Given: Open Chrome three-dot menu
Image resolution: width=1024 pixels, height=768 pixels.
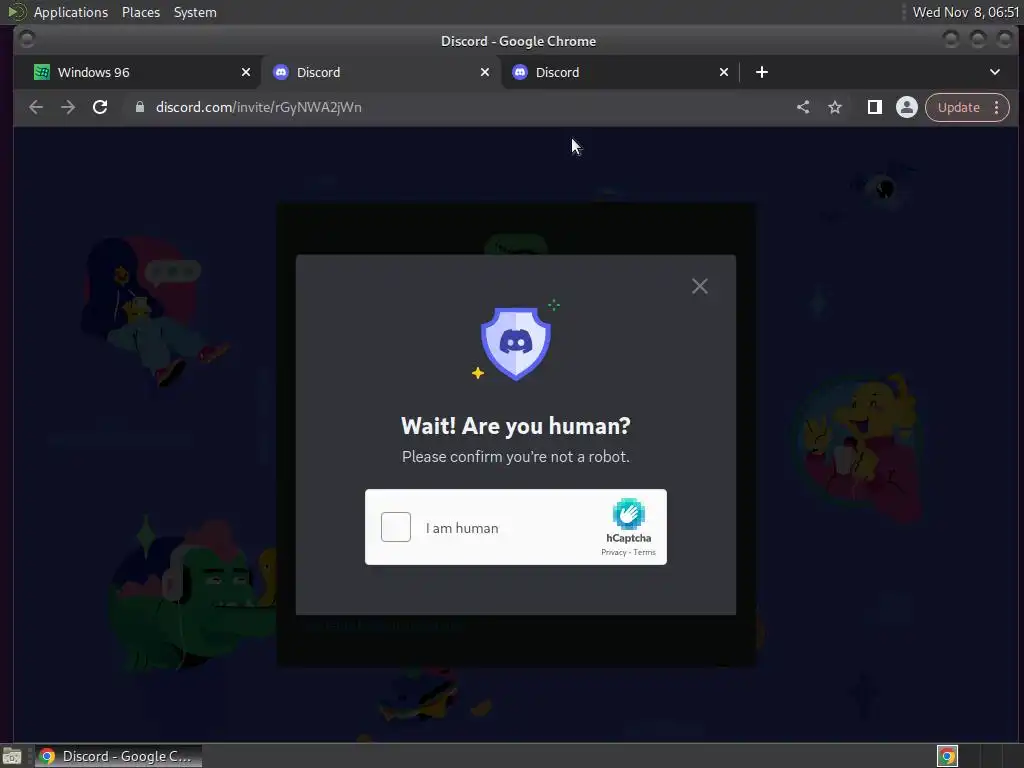Looking at the screenshot, I should tap(997, 107).
